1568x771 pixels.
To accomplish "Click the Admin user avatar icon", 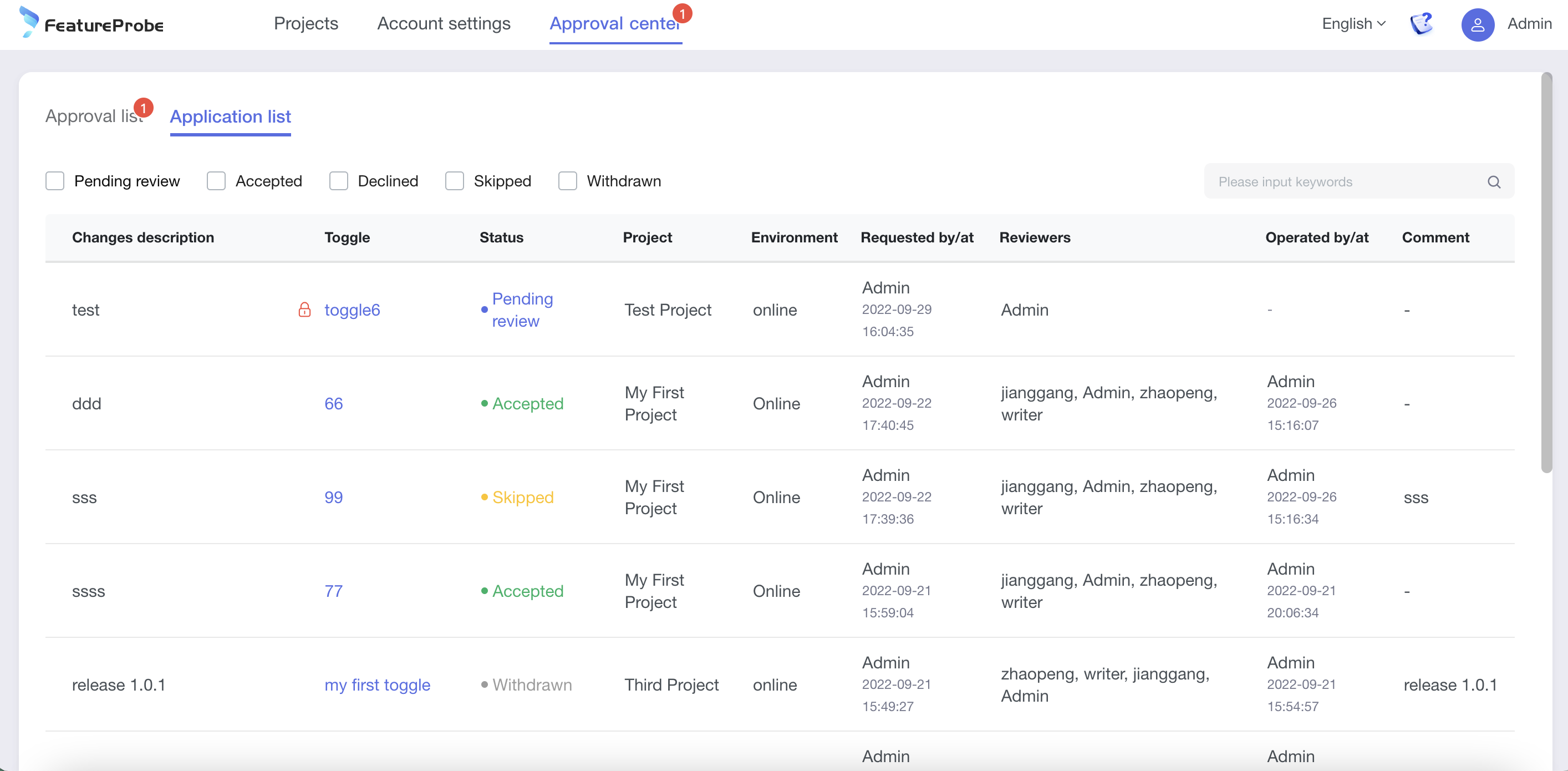I will [1477, 24].
